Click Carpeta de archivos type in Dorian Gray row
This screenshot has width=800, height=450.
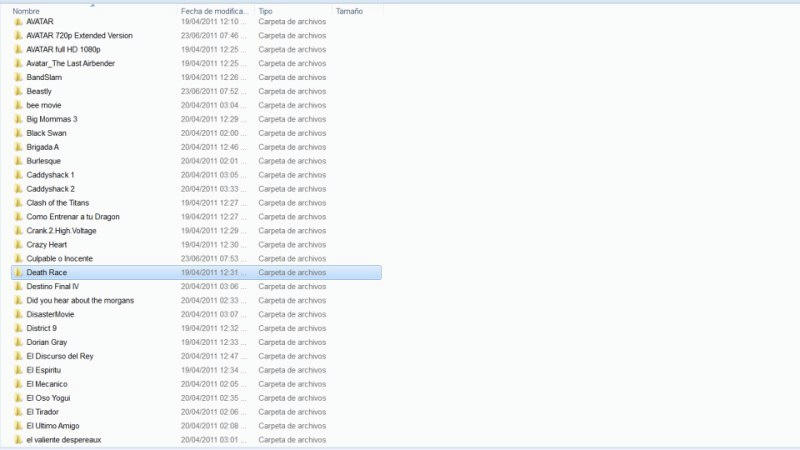pos(292,342)
